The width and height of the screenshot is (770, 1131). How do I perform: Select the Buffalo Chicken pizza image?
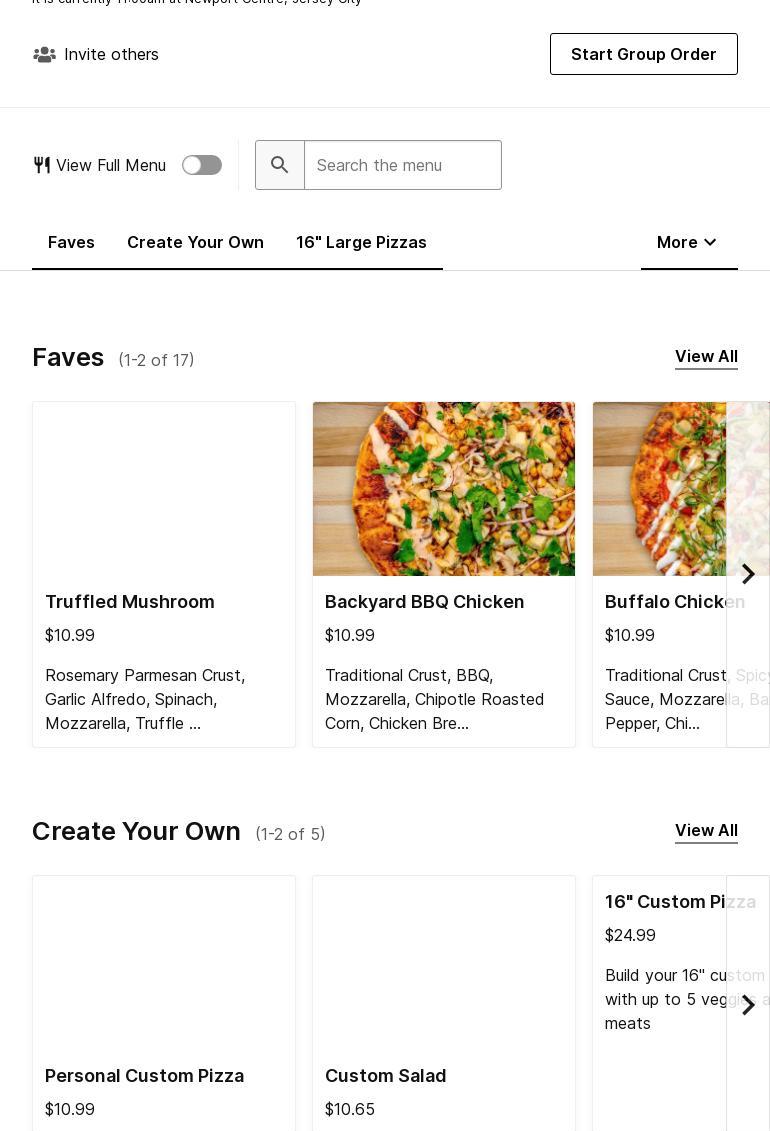tap(660, 489)
